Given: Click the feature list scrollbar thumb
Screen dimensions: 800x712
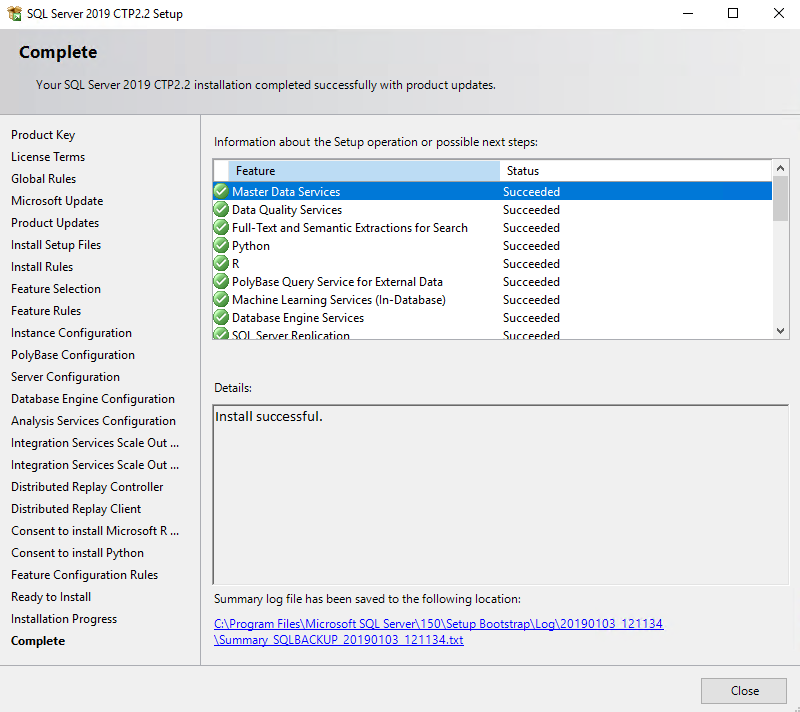Looking at the screenshot, I should [780, 198].
